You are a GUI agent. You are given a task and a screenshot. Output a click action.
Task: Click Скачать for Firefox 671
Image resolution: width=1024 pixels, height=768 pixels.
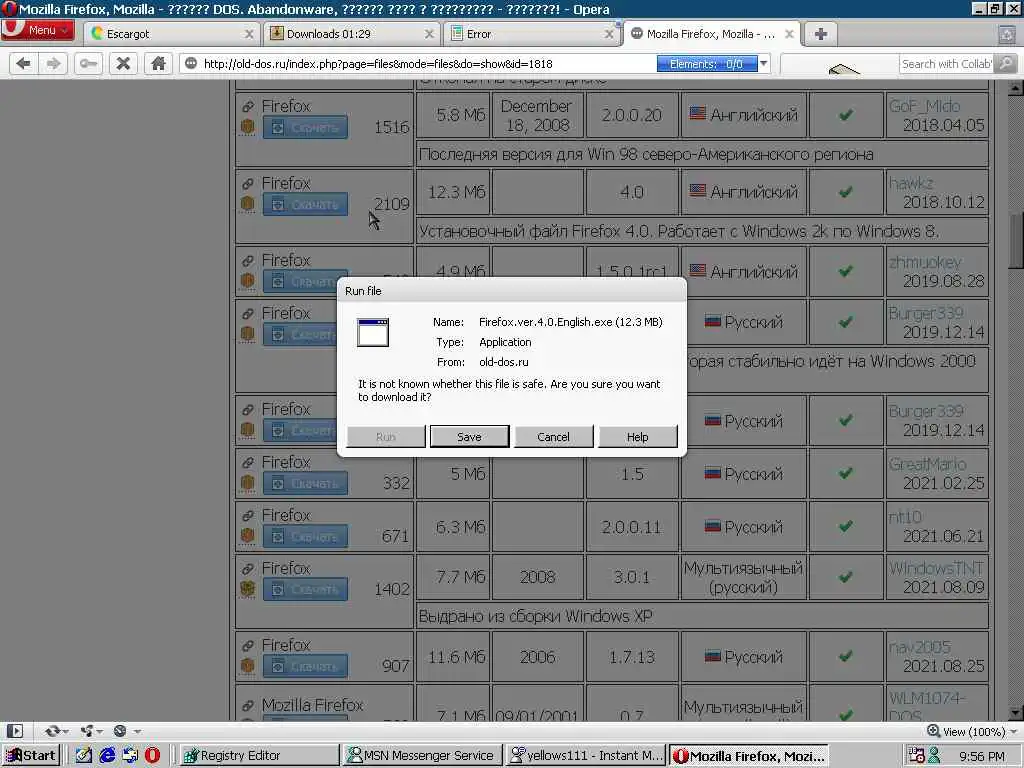[x=305, y=536]
